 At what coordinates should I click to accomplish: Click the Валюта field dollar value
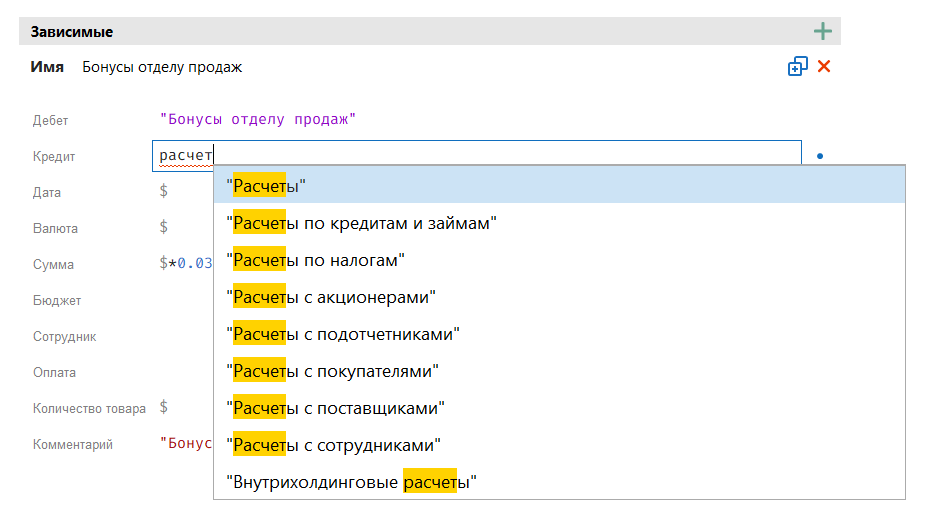(164, 228)
